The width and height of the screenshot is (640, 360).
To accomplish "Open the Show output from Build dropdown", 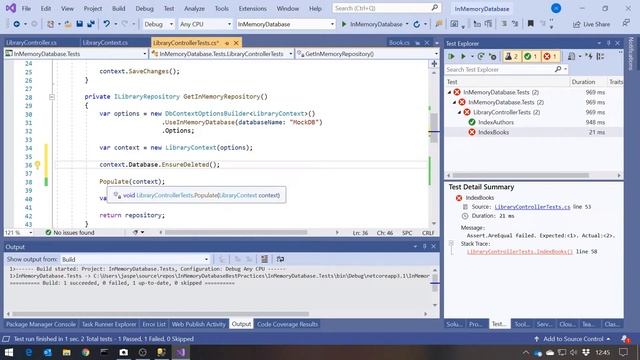I will tap(136, 259).
